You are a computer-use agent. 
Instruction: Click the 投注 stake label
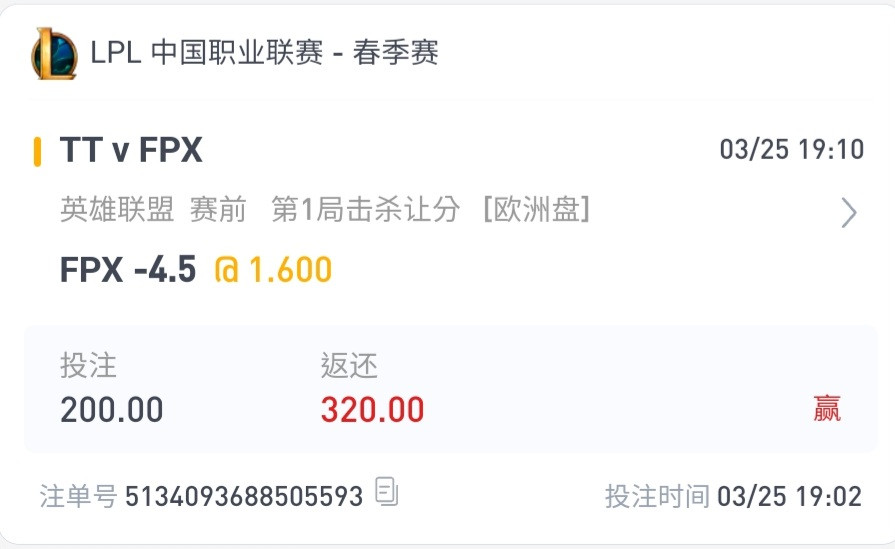[x=88, y=365]
